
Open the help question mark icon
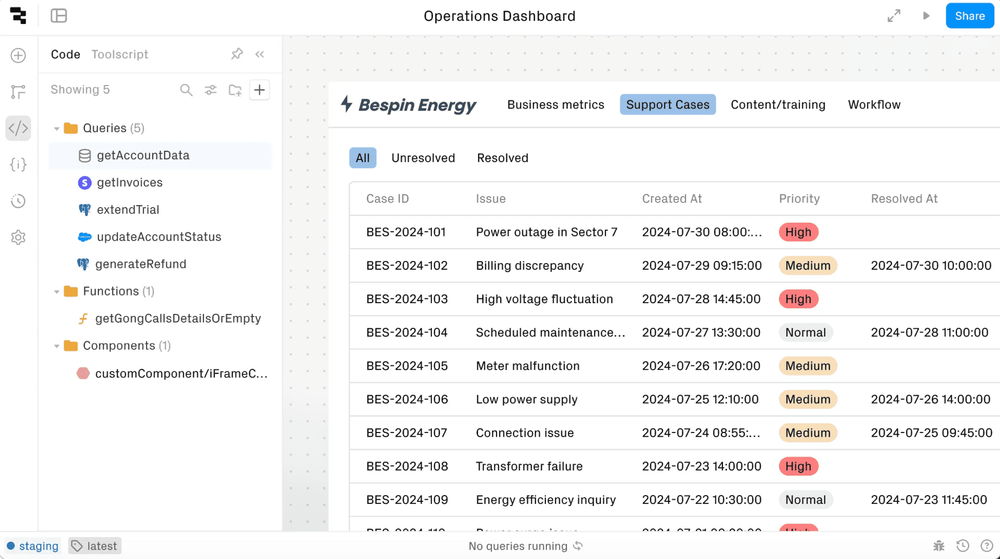987,546
